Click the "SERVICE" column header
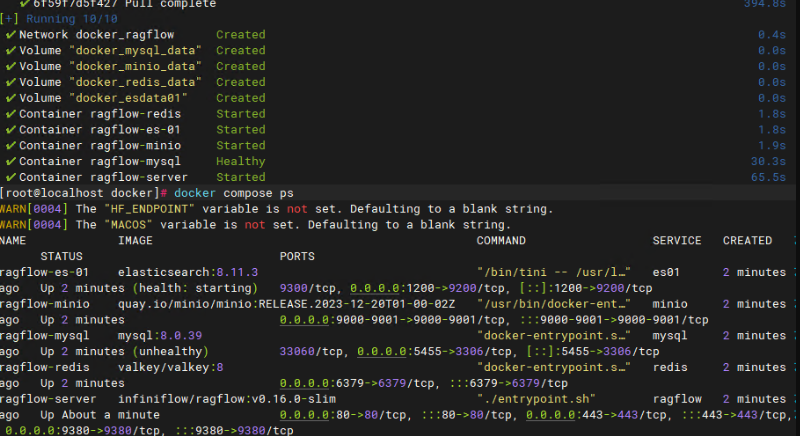 tap(677, 240)
